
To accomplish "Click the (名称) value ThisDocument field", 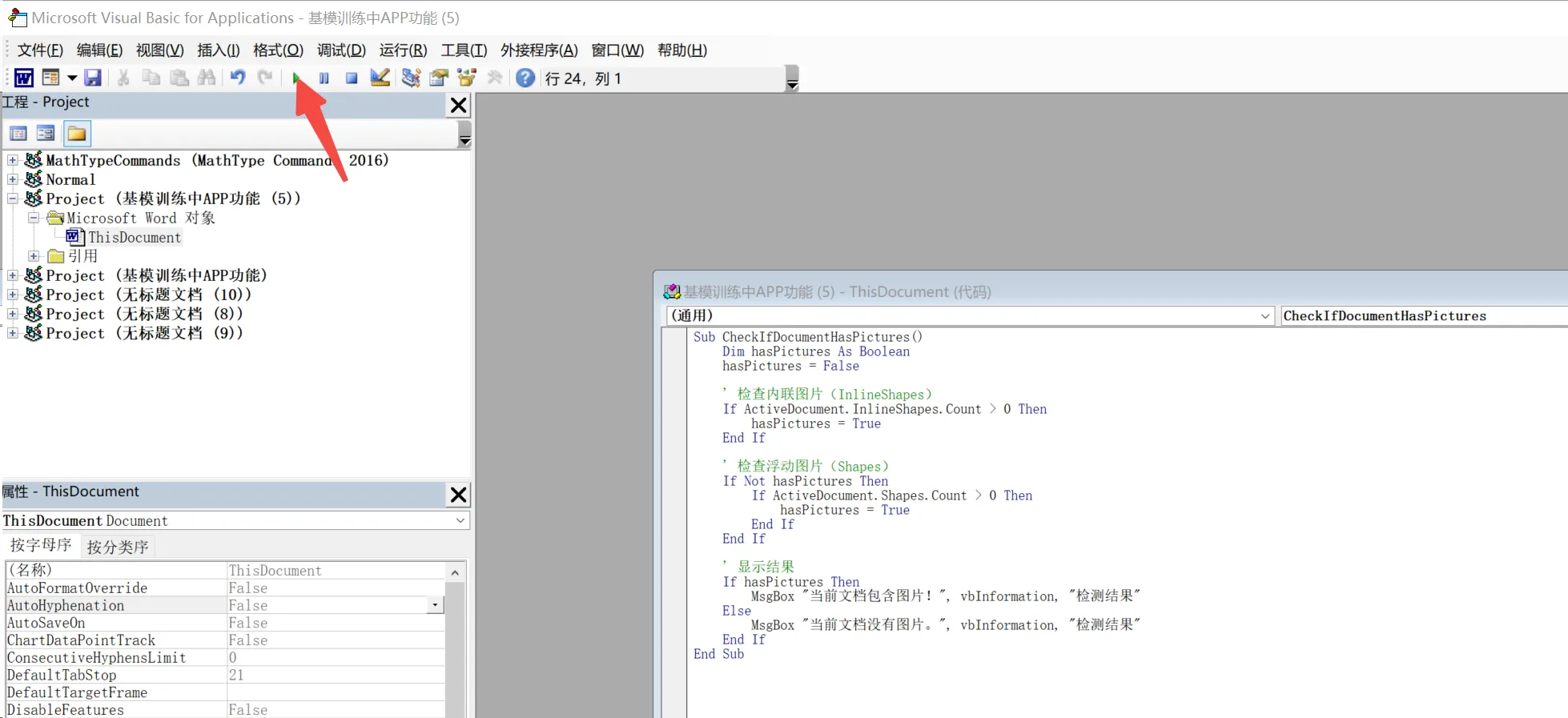I will (x=336, y=571).
